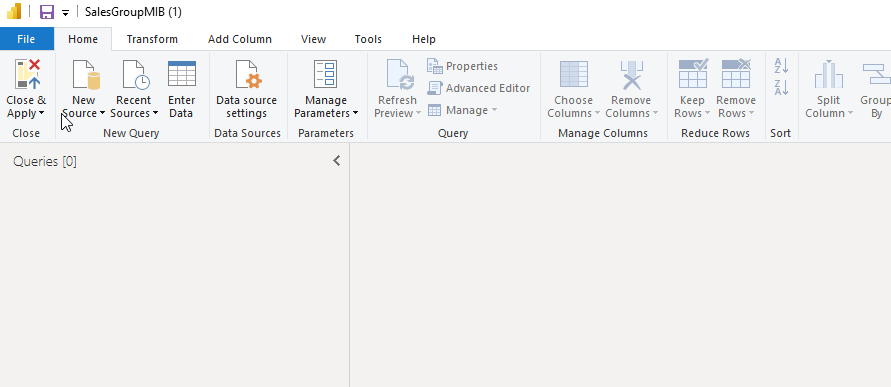This screenshot has width=891, height=387.
Task: Sort descending with the Z-A icon
Action: [x=781, y=88]
